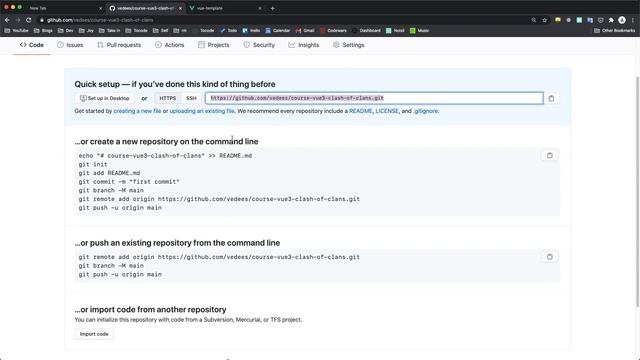Open the Calendar bookmark
Viewport: 640px width, 360px height.
[x=278, y=31]
